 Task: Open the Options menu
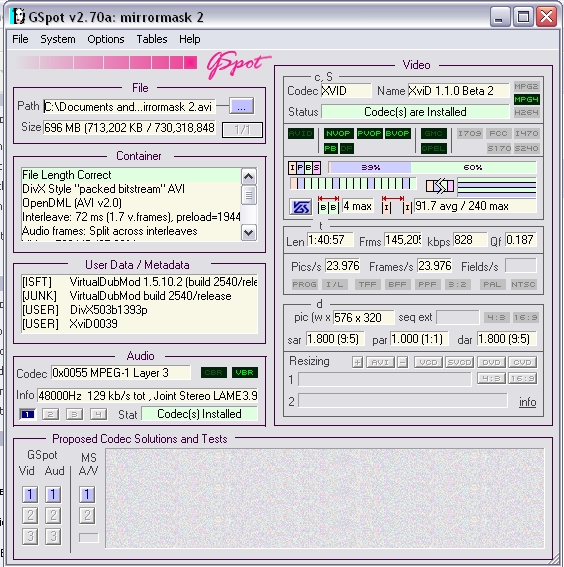pos(106,39)
